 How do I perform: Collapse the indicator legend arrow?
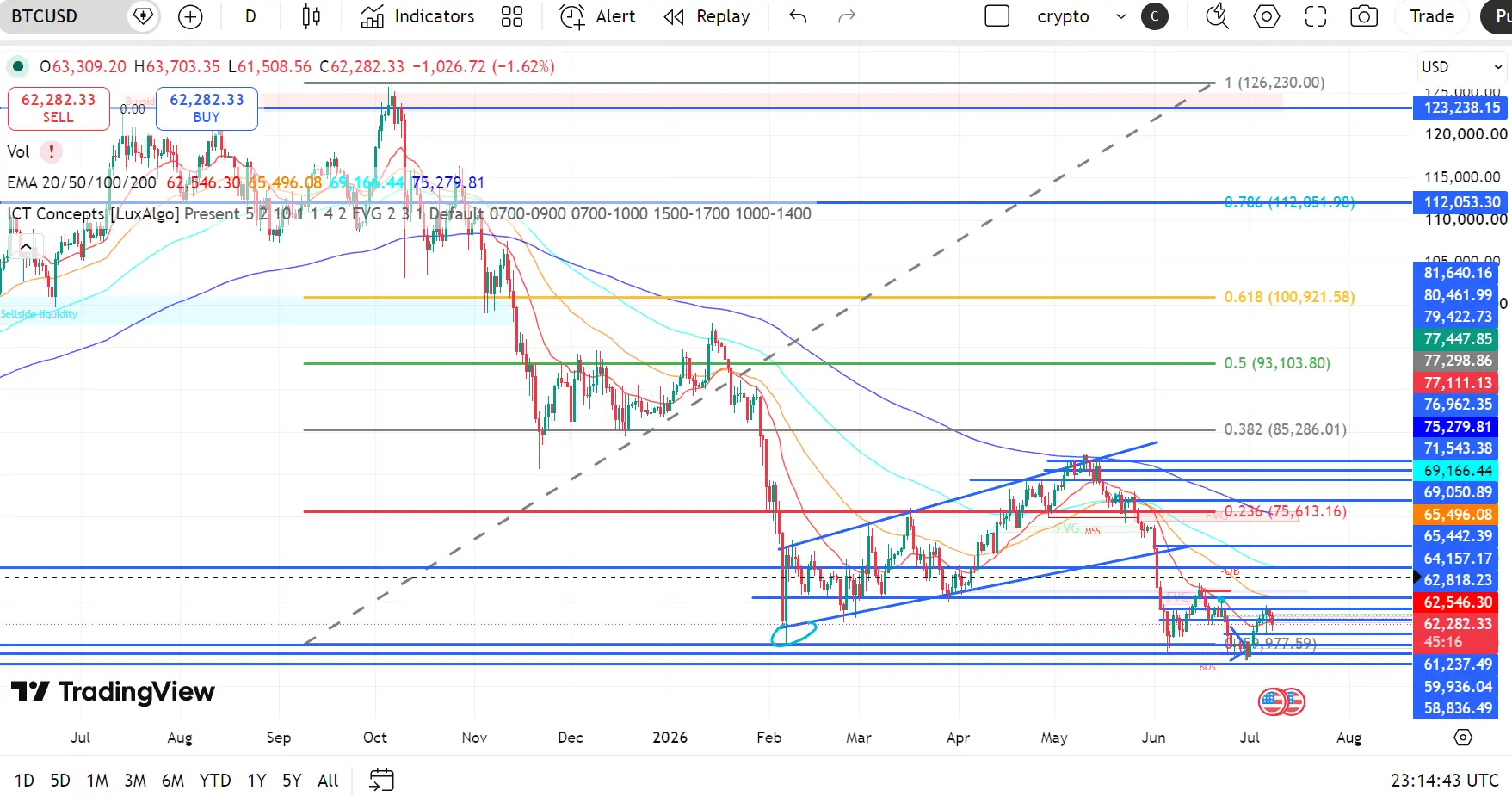coord(26,246)
